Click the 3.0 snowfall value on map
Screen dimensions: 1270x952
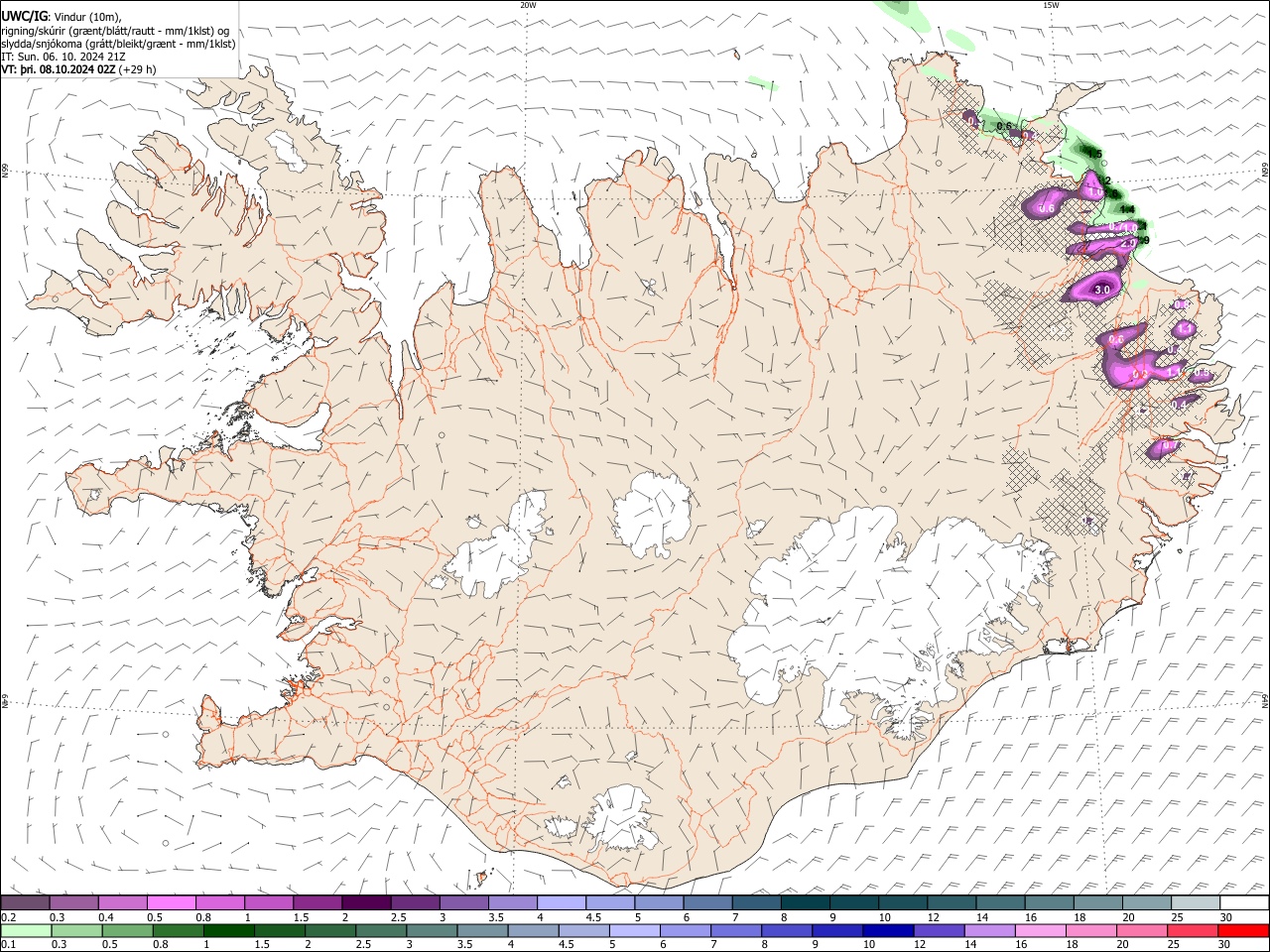point(1101,290)
